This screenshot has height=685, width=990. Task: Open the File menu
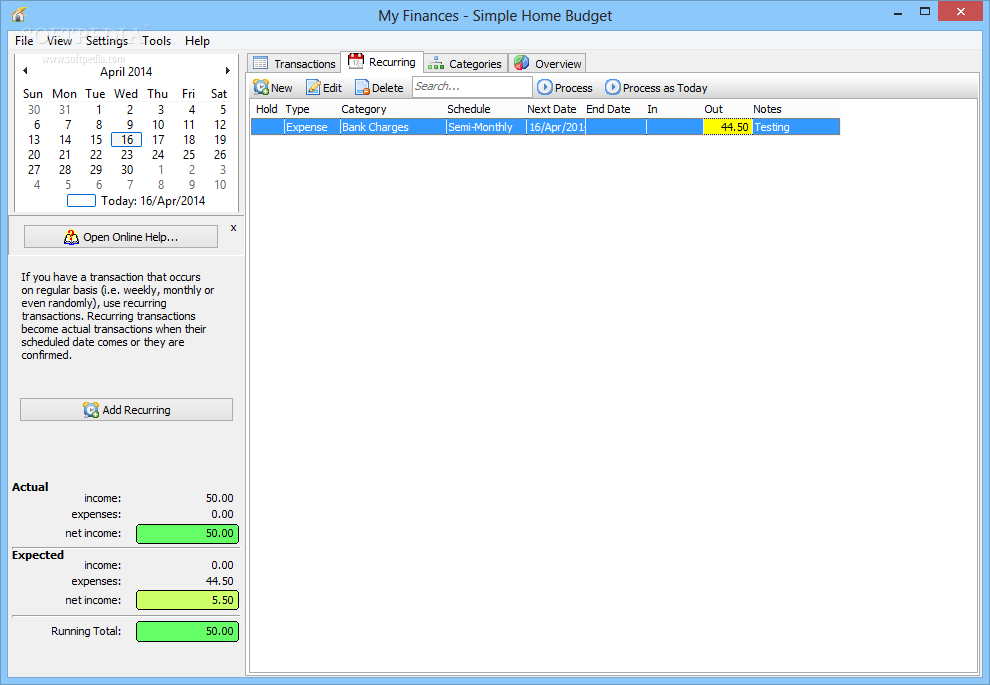point(24,40)
